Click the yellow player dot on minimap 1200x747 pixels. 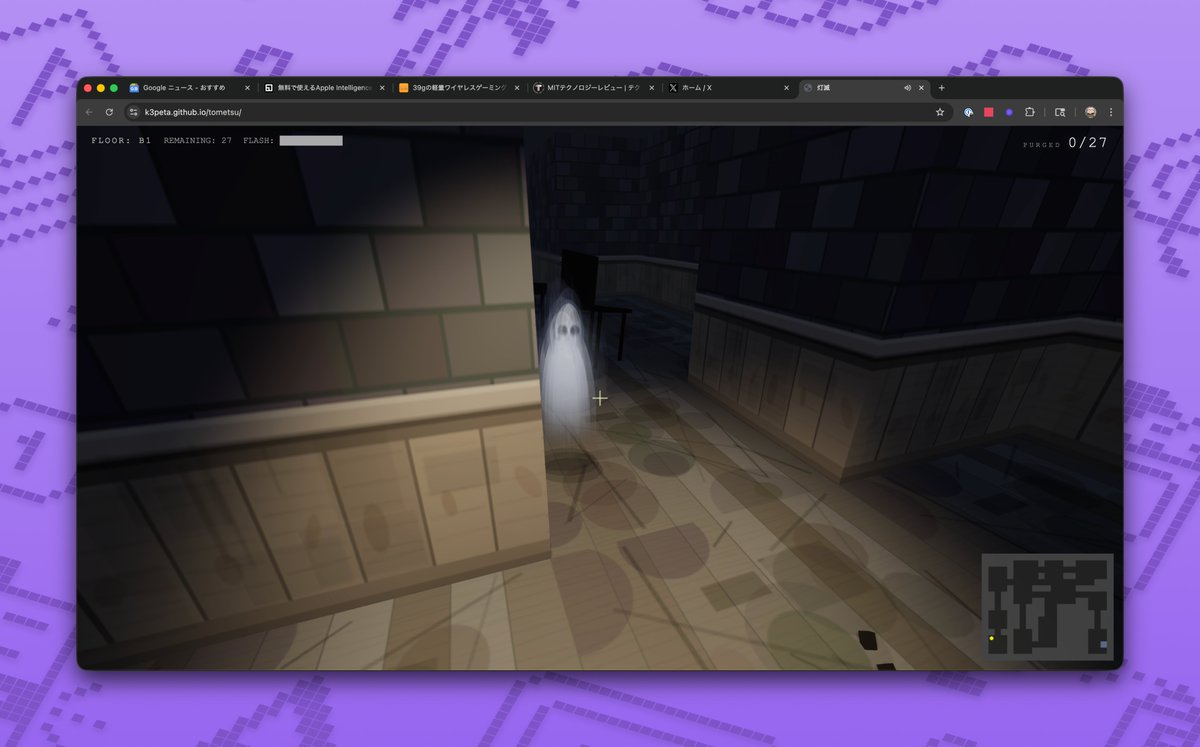click(991, 638)
